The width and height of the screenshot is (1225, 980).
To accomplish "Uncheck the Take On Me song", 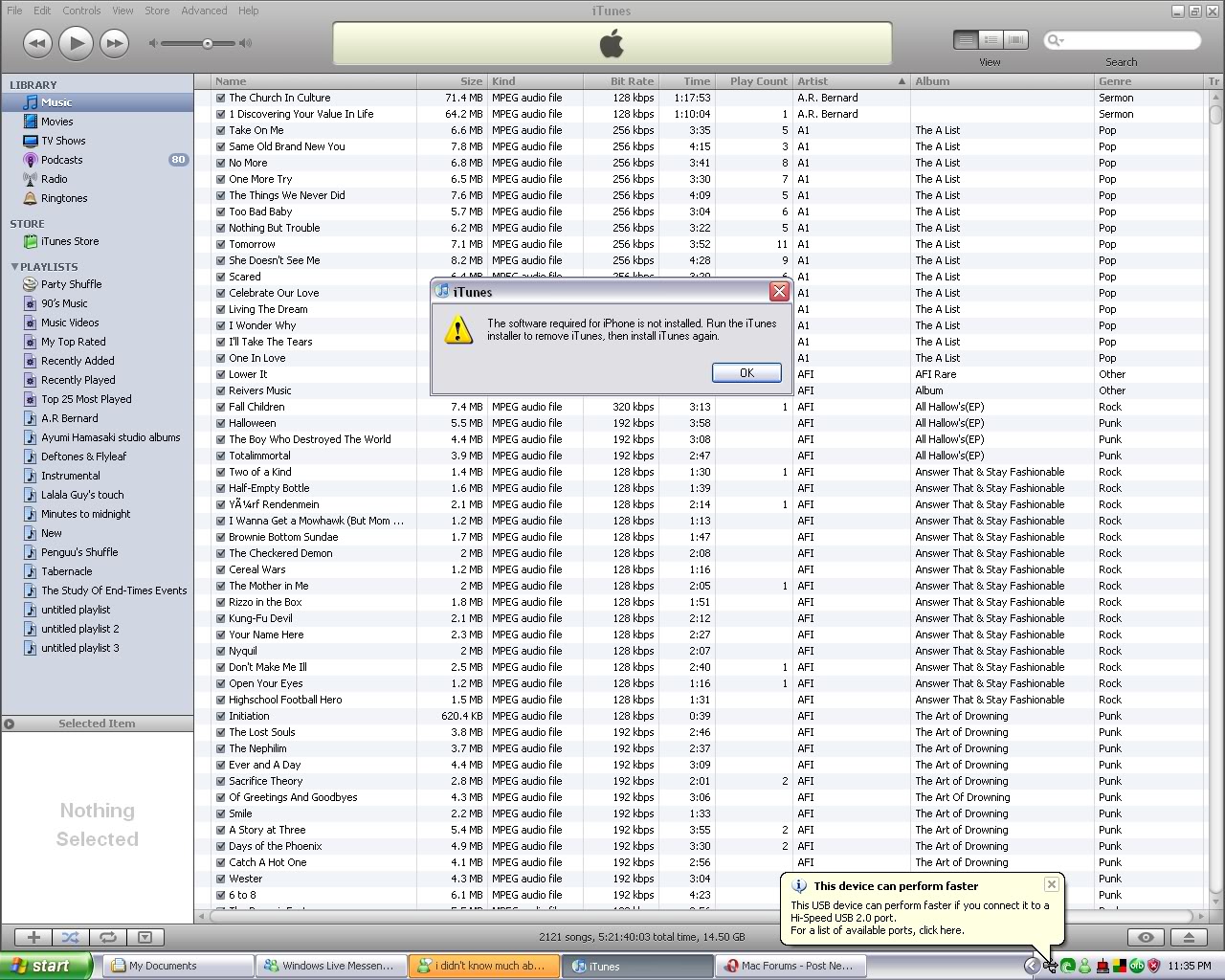I will click(x=221, y=130).
